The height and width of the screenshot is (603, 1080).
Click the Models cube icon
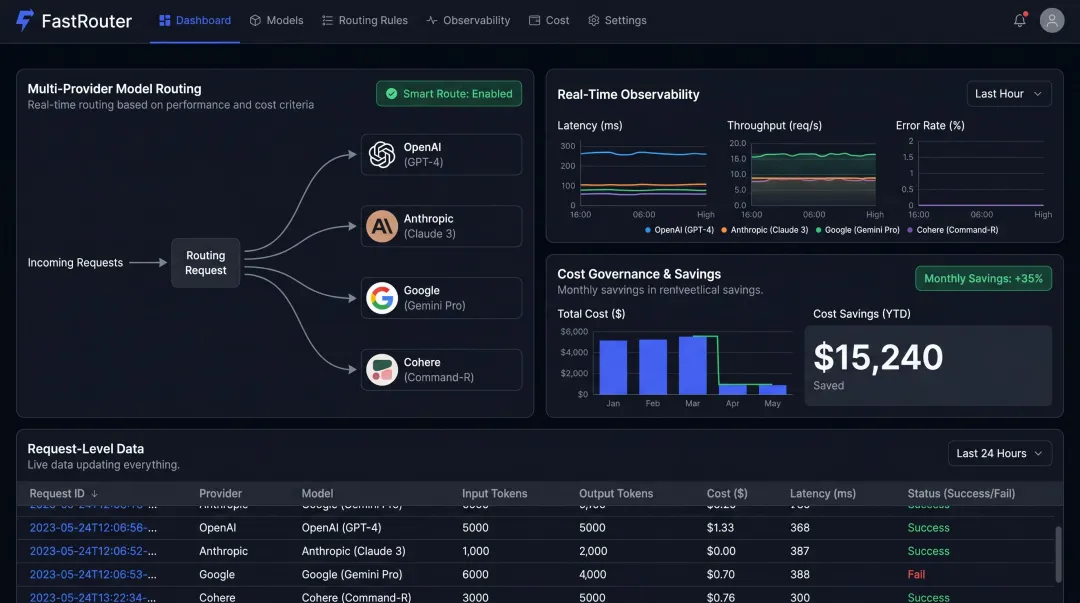coord(255,21)
